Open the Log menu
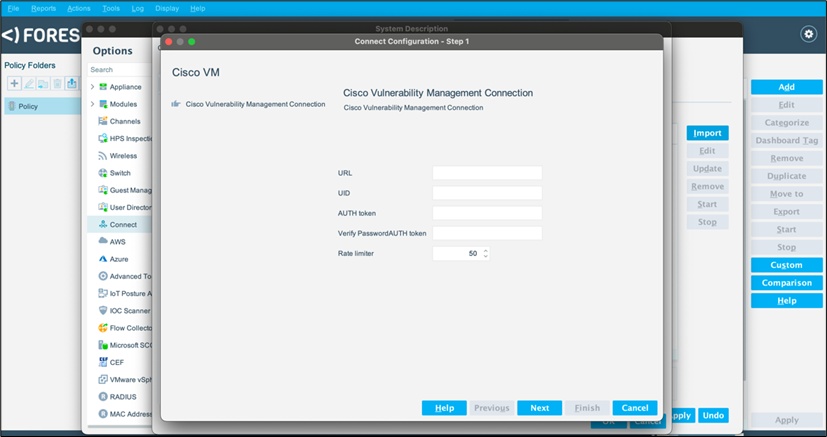Viewport: 827px width, 437px height. click(x=137, y=8)
